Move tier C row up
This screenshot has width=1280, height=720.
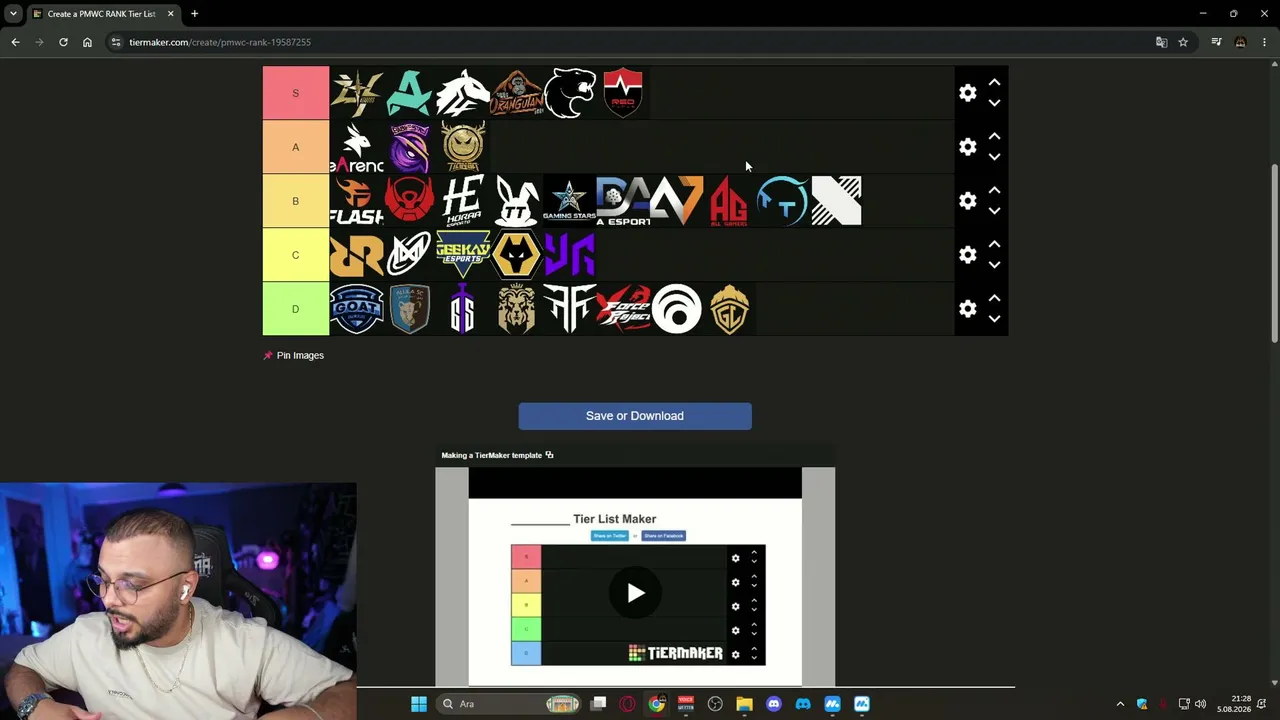[994, 245]
